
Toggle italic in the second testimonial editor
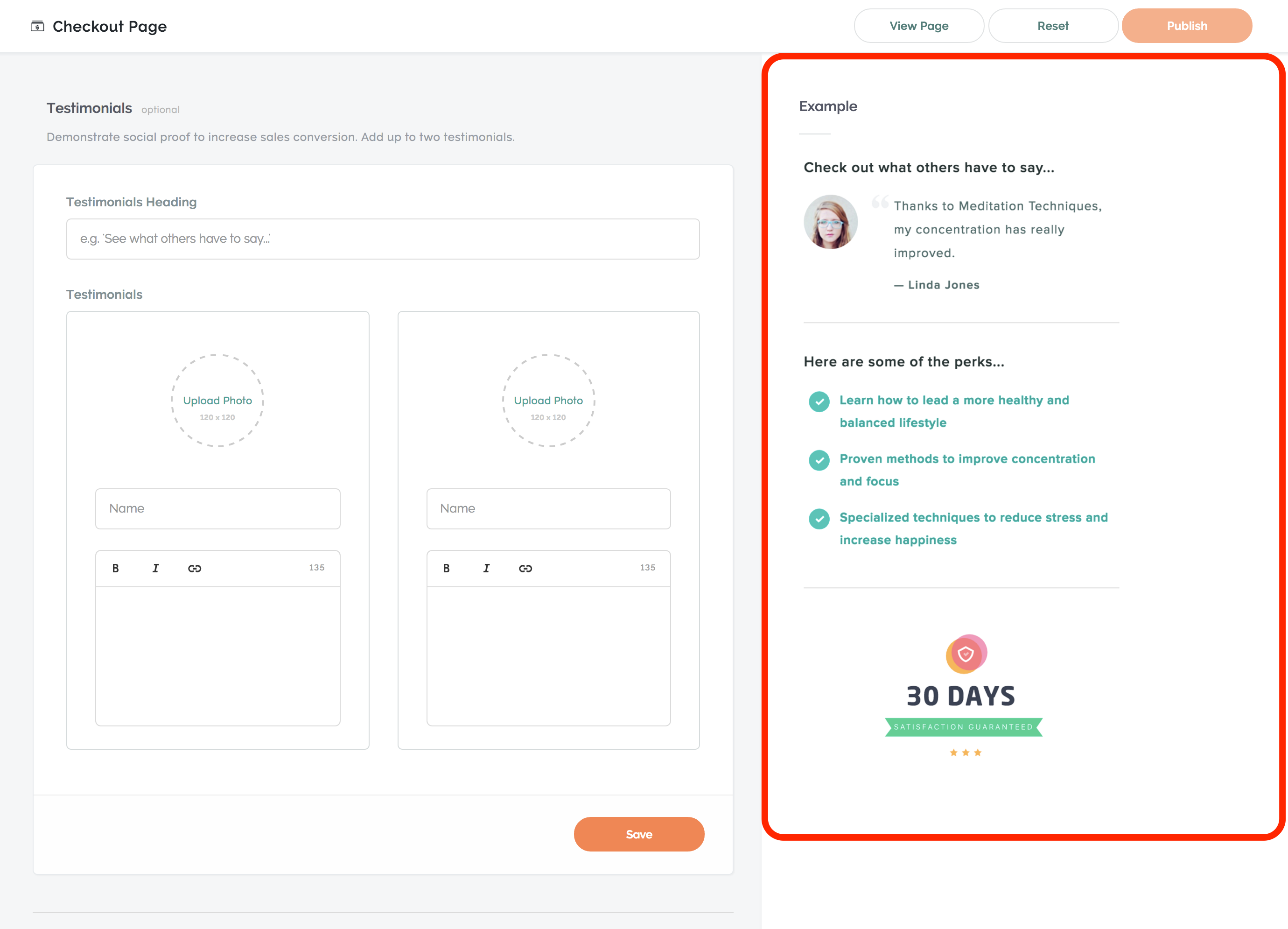pyautogui.click(x=487, y=568)
